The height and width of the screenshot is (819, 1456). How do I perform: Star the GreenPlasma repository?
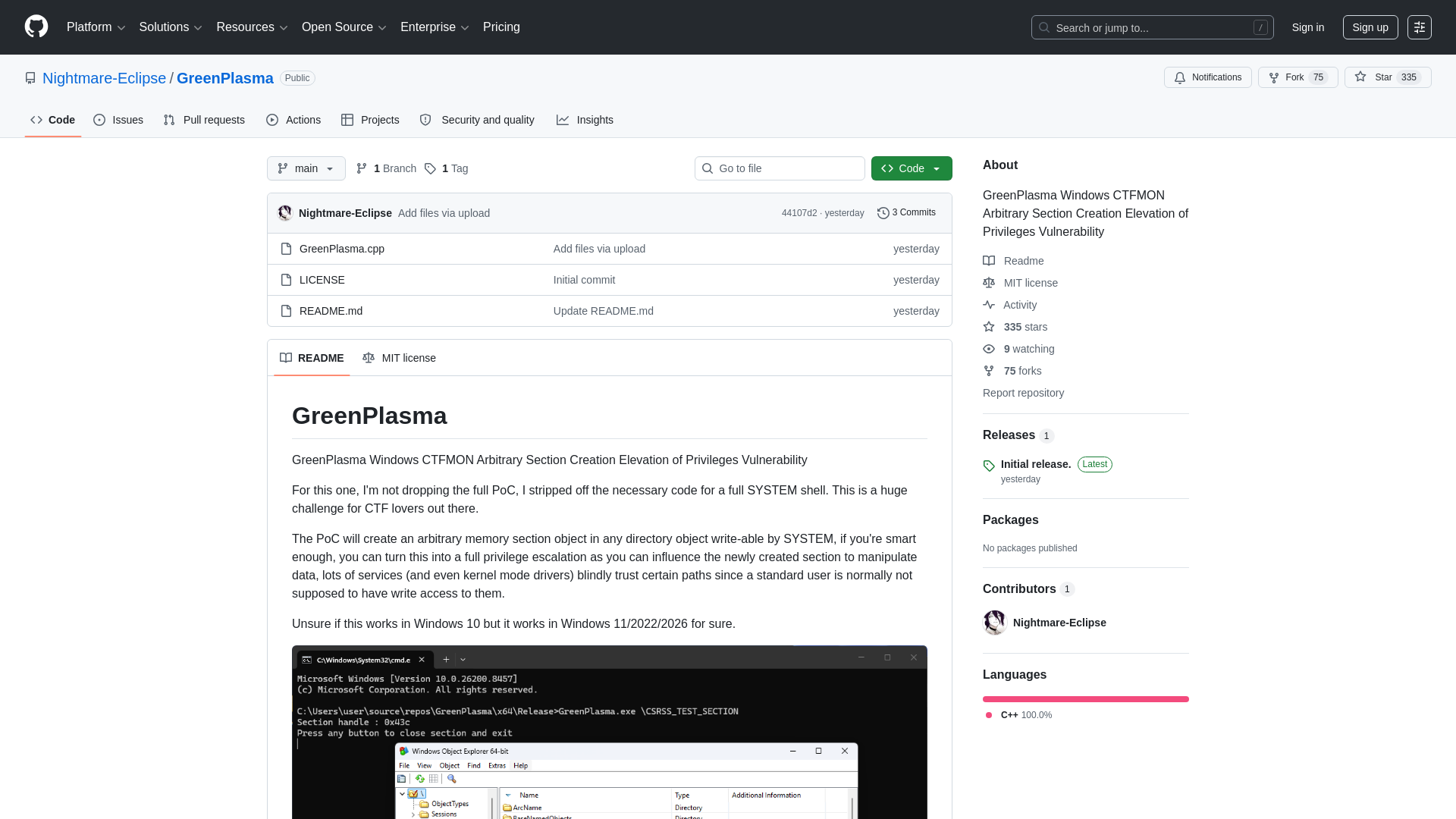click(1388, 77)
